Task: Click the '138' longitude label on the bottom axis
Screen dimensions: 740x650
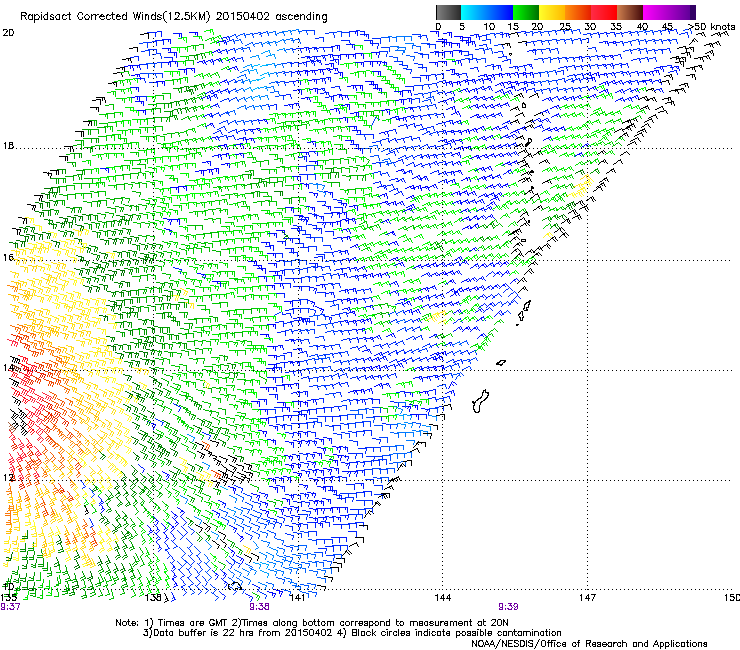Action: tap(153, 598)
